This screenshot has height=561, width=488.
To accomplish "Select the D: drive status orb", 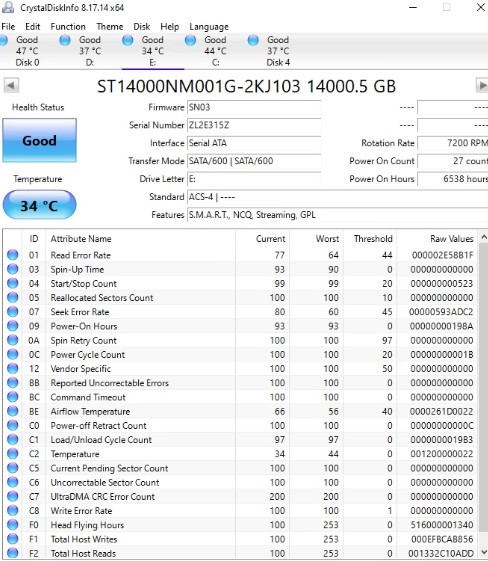I will (x=65, y=40).
